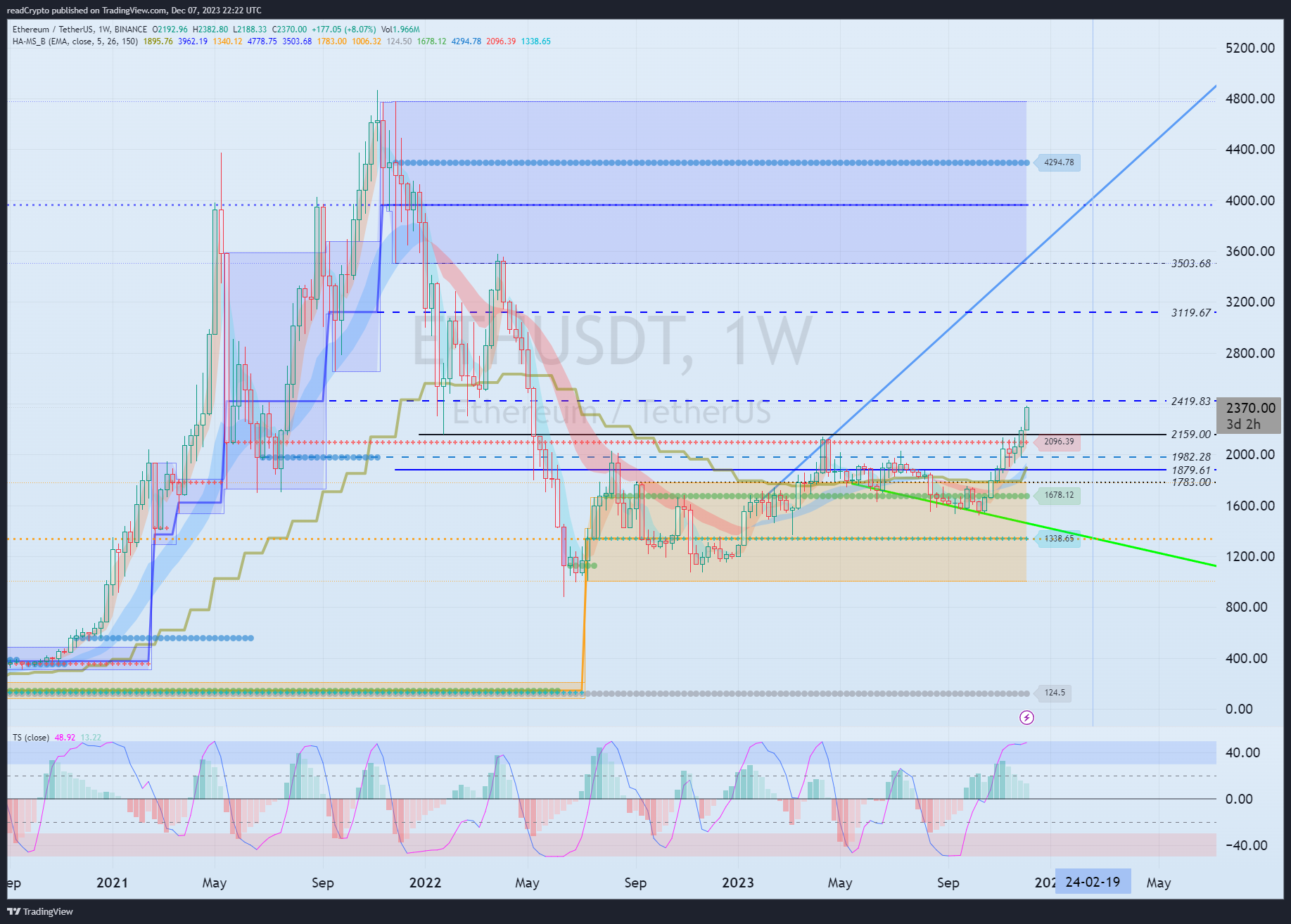Click 4800.00 on the price axis
Screen dimensions: 1291x924
pyautogui.click(x=1250, y=98)
